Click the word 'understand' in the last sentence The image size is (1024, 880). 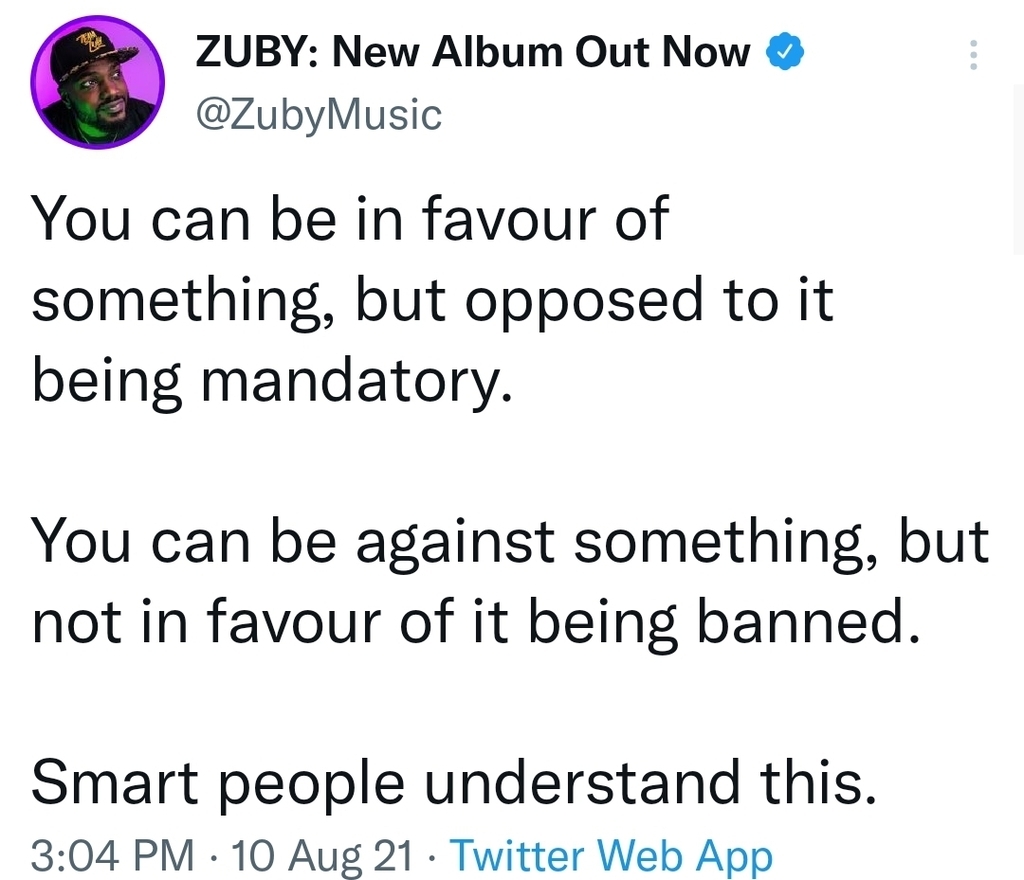click(583, 782)
